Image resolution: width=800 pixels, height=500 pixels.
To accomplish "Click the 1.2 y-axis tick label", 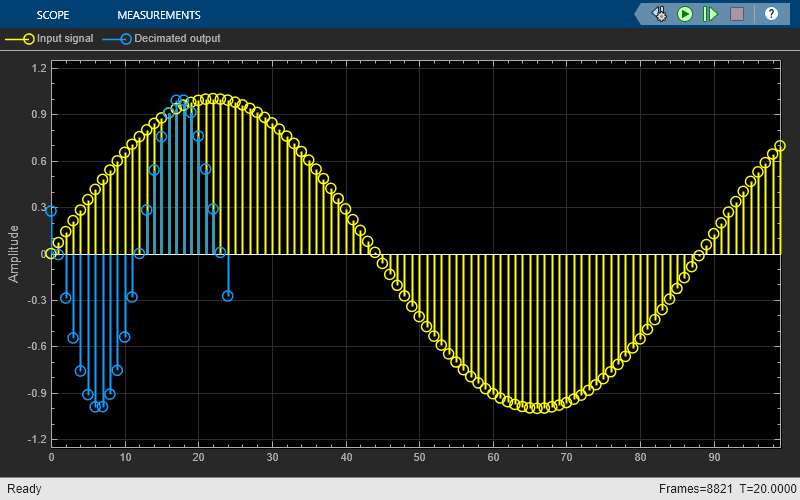I will (39, 68).
